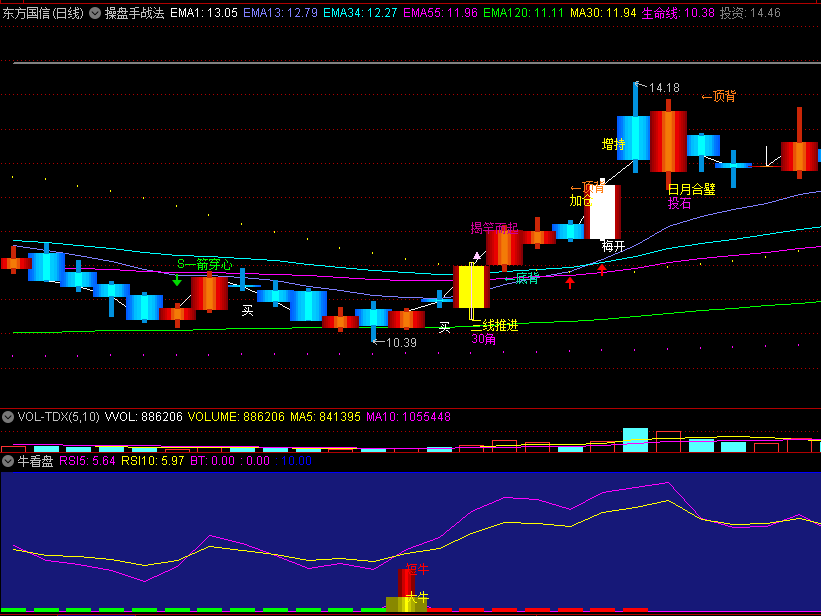821x616 pixels.
Task: Click the 30角 angle label
Action: (483, 339)
